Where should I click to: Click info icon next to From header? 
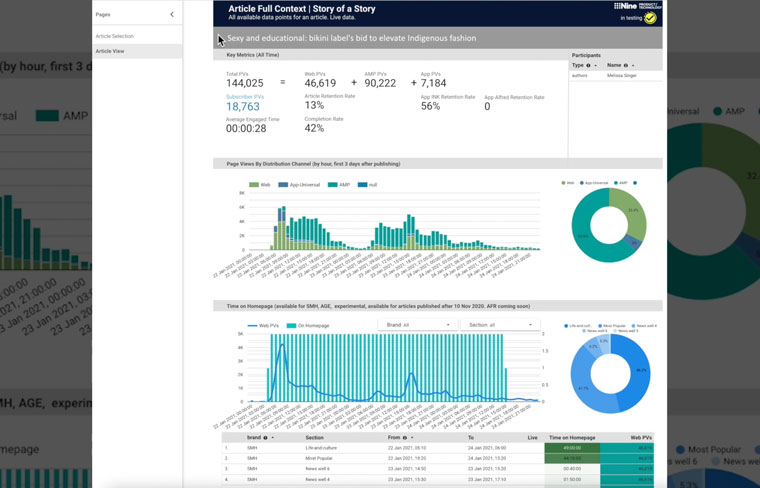(405, 438)
